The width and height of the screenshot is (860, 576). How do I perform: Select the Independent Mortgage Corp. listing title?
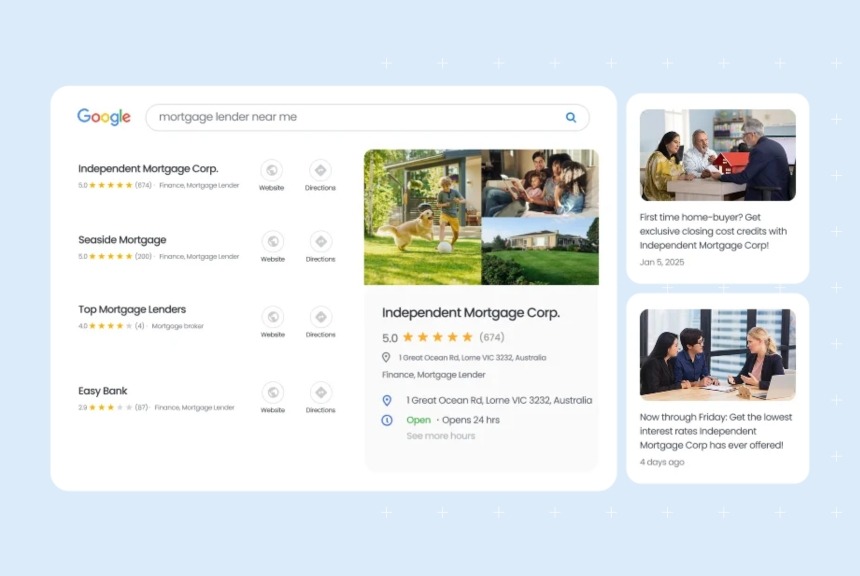[148, 169]
